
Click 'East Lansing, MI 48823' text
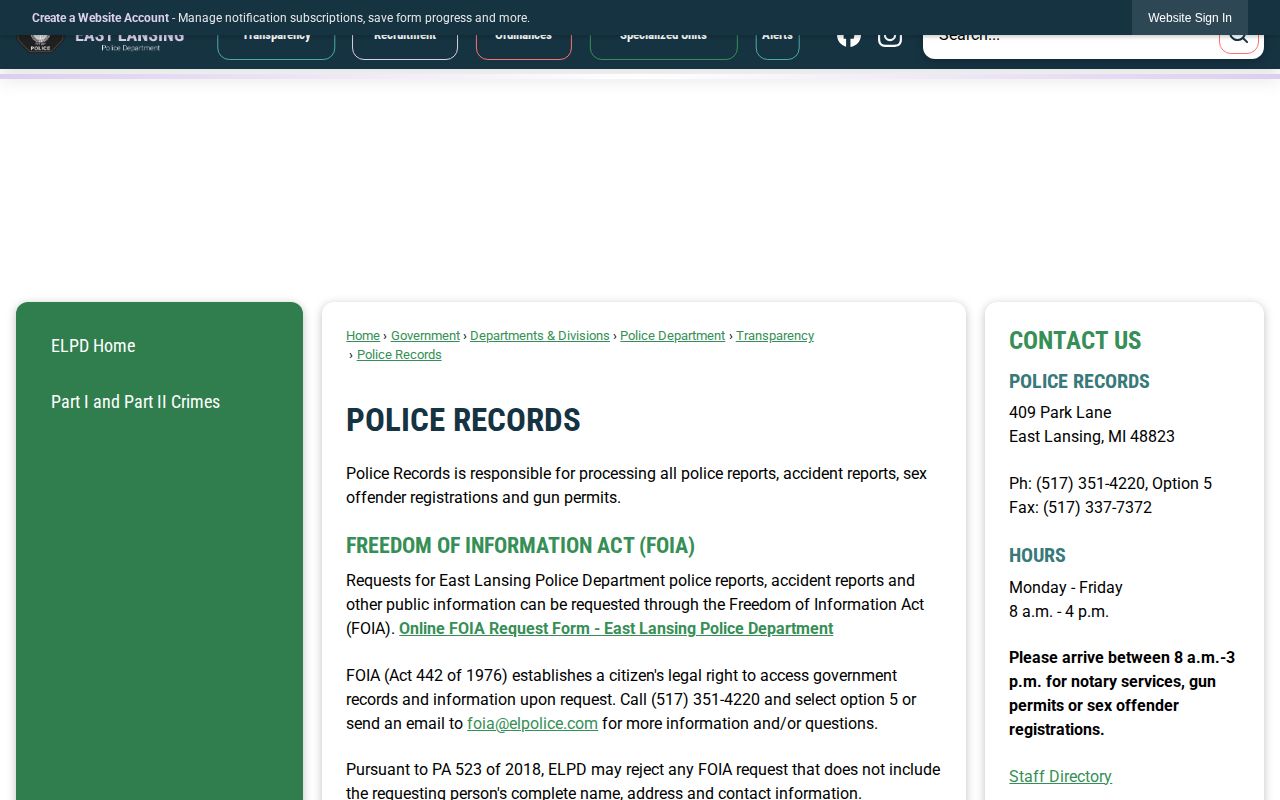tap(1092, 437)
